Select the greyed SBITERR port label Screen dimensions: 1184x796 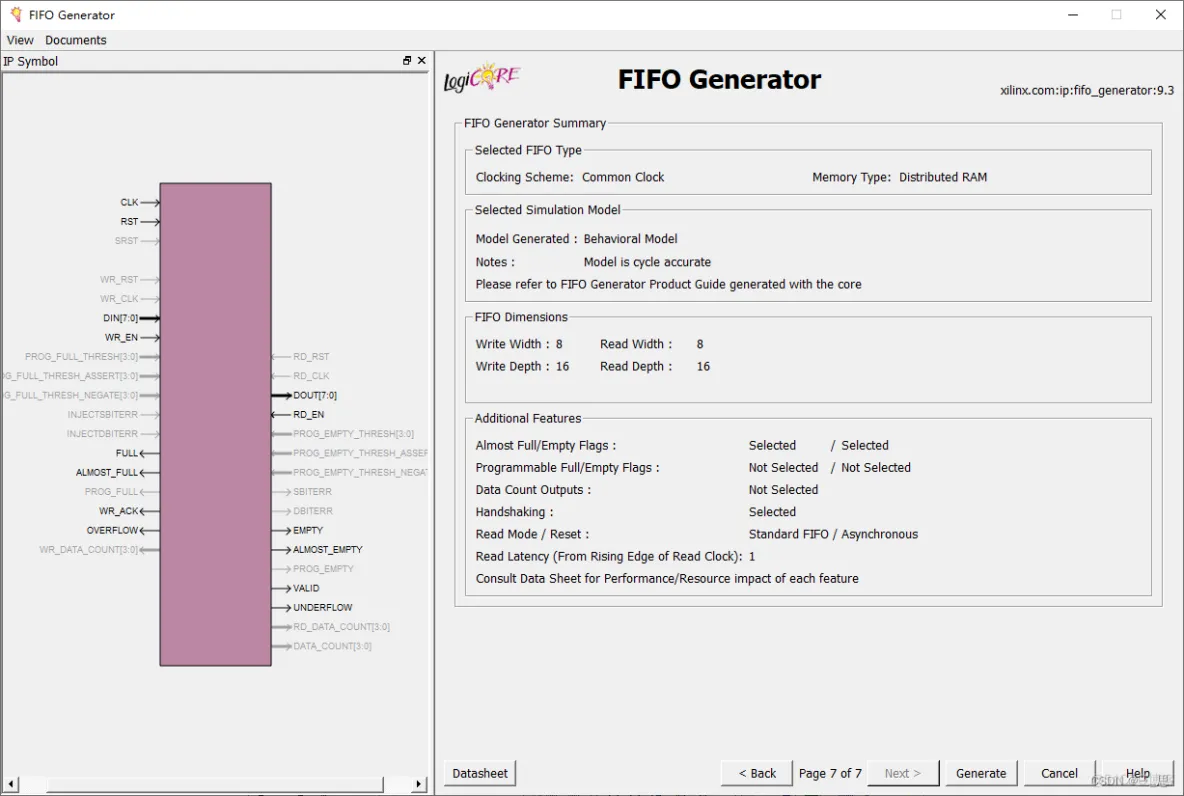(x=313, y=492)
